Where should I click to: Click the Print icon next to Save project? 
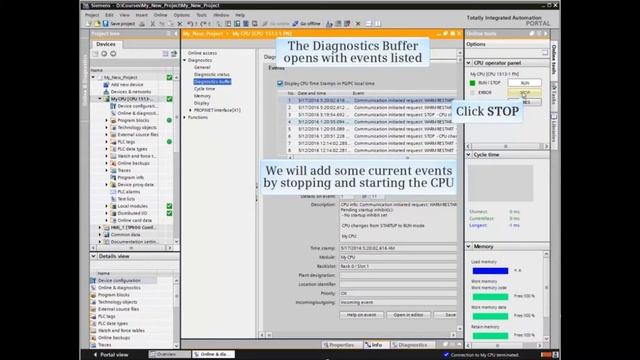(142, 24)
